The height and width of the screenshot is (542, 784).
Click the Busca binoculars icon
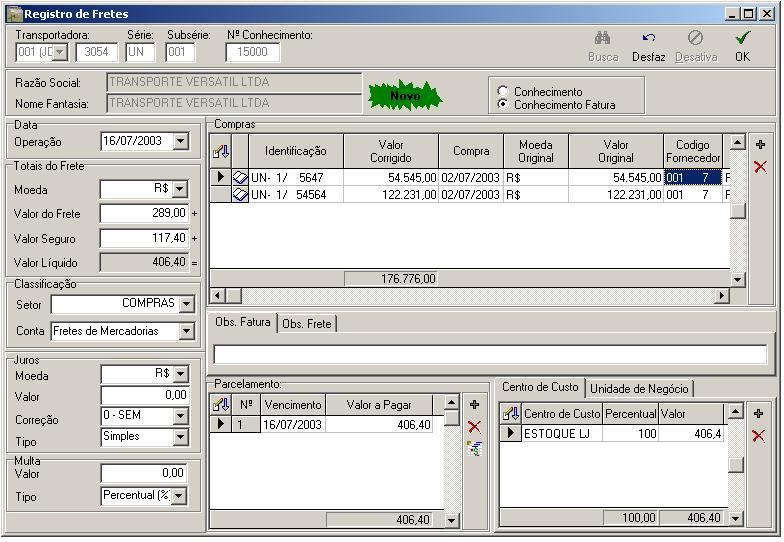602,39
